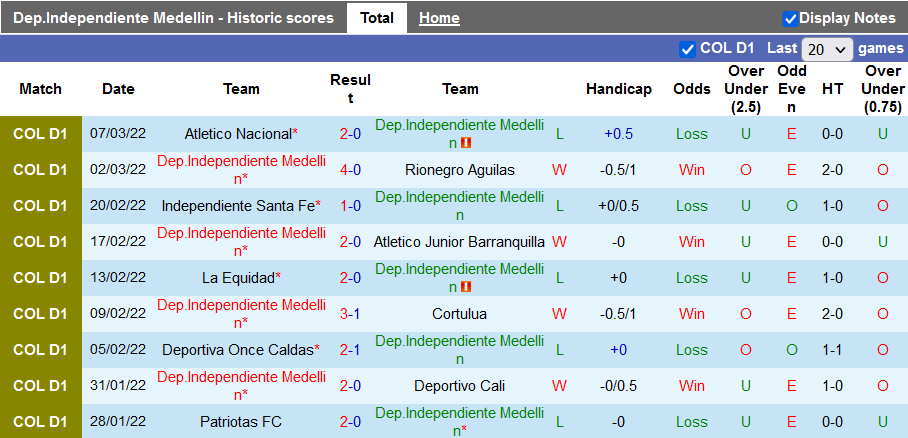The height and width of the screenshot is (438, 908).
Task: Click the red card icon beside Medellin
Action: 466,144
